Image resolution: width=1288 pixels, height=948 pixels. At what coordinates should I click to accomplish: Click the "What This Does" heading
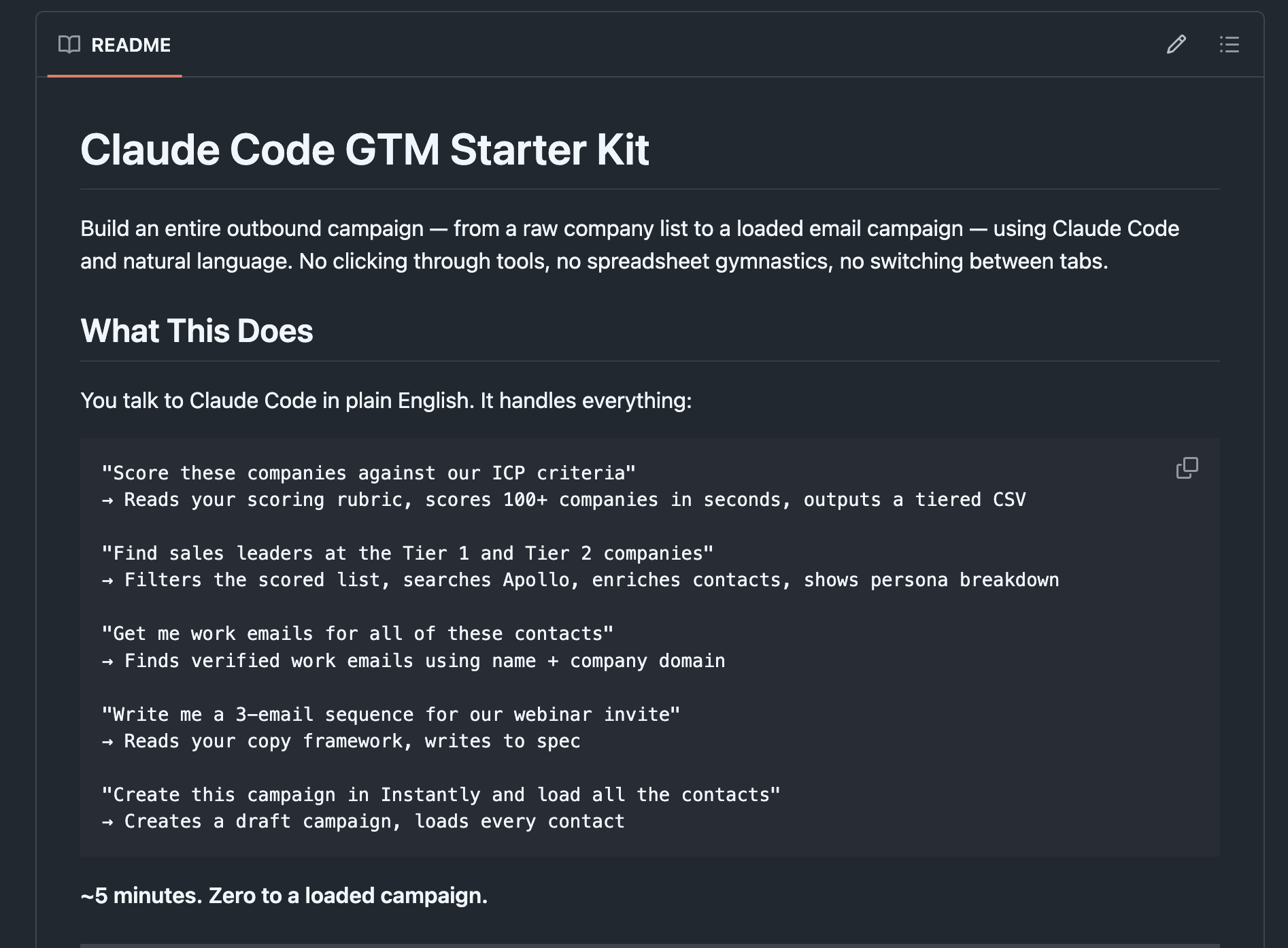coord(197,332)
